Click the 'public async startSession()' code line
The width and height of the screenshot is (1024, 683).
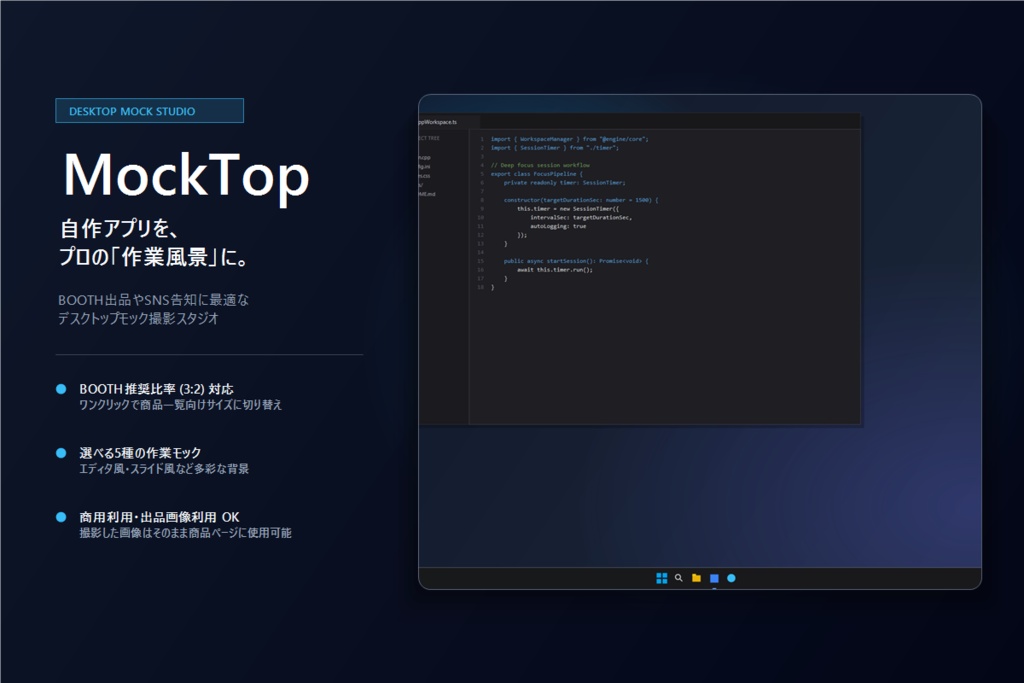576,261
